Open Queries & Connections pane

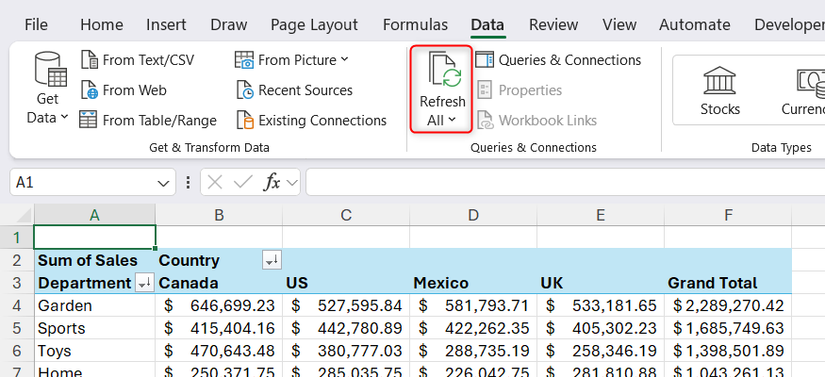[x=558, y=60]
